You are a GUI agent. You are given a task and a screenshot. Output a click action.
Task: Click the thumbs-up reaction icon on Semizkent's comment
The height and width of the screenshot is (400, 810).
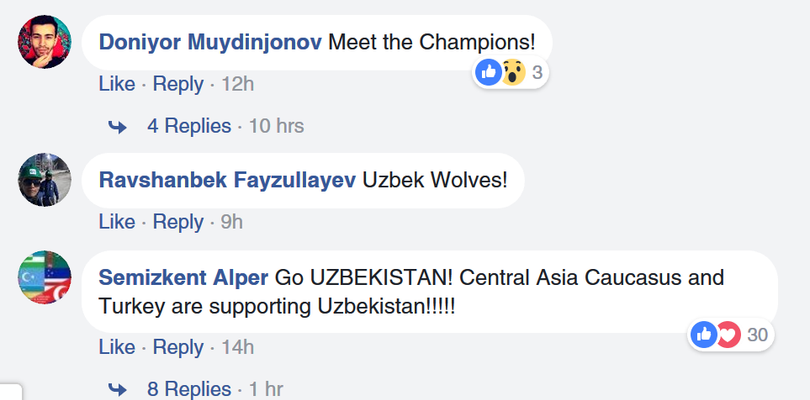click(x=704, y=335)
